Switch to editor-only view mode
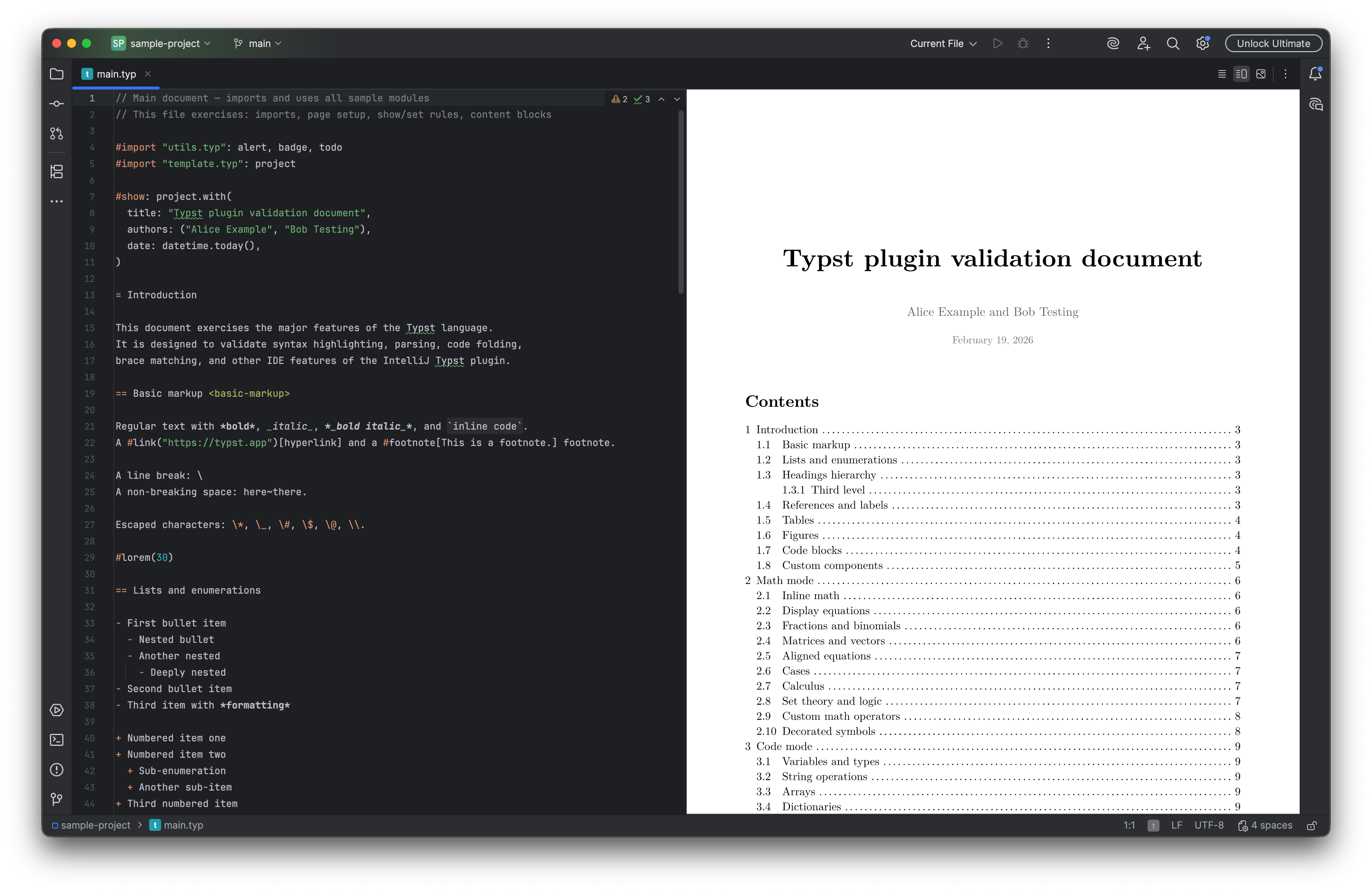Image resolution: width=1372 pixels, height=892 pixels. pyautogui.click(x=1221, y=74)
